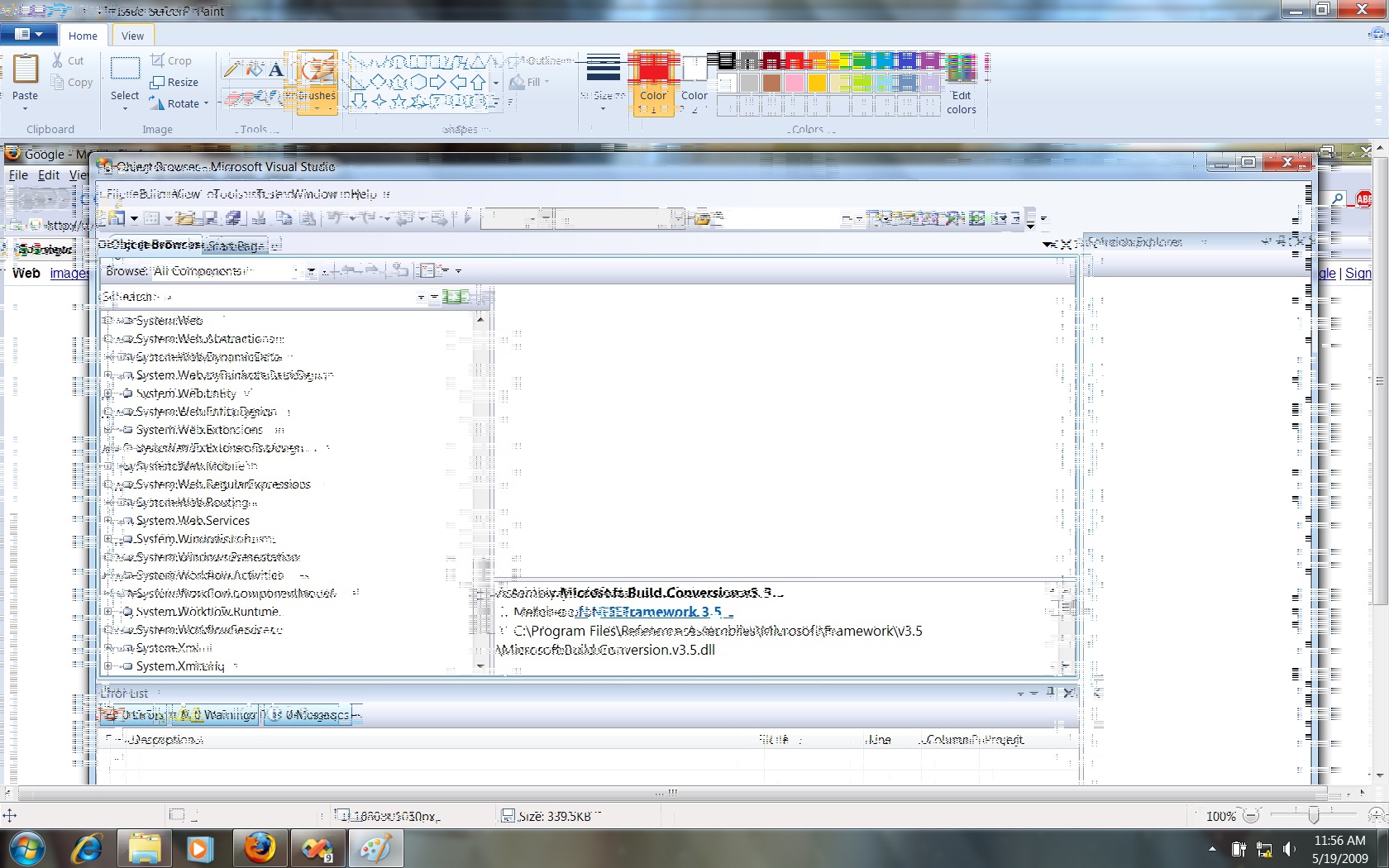Choose the four-point star shape
1389x868 pixels.
(x=379, y=101)
